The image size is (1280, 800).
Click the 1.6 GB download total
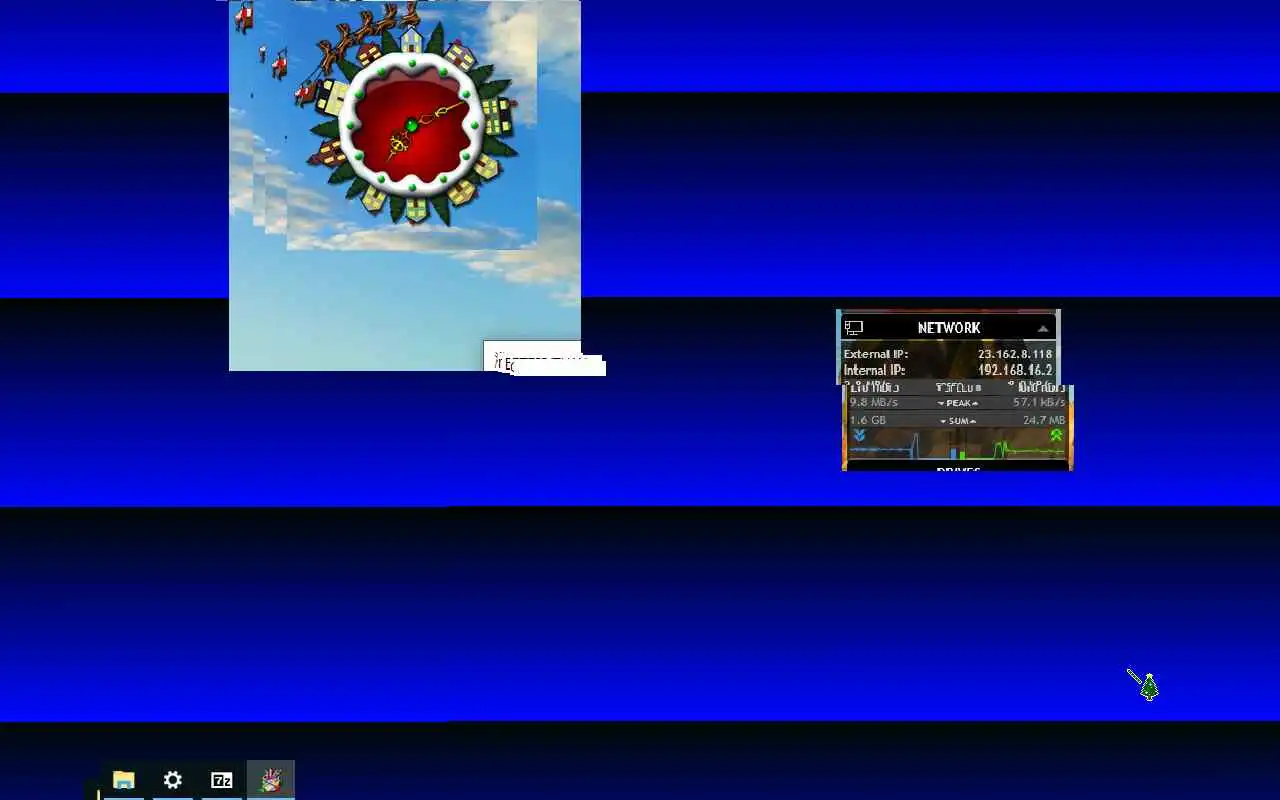coord(868,420)
